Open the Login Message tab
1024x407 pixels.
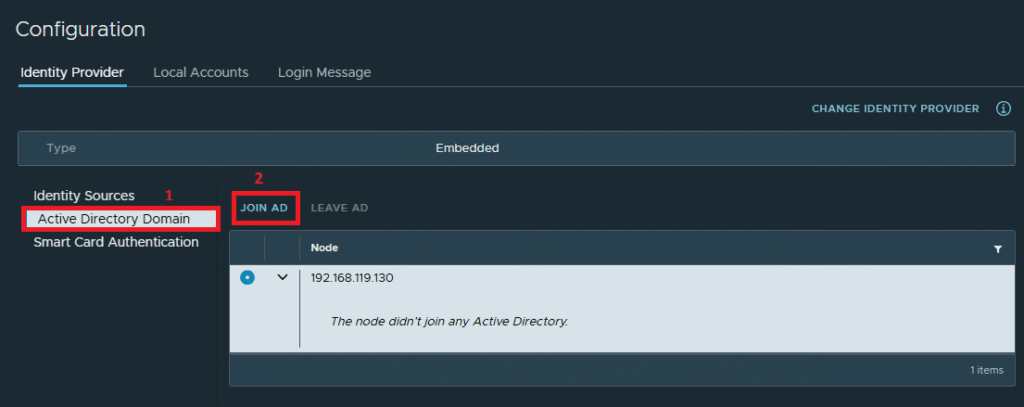tap(325, 73)
